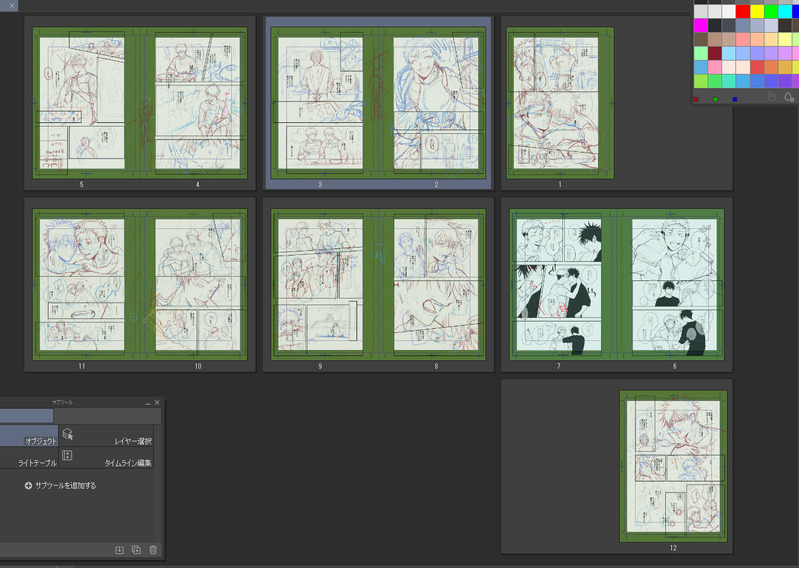Close the サブツール palette
The image size is (799, 568).
click(157, 402)
